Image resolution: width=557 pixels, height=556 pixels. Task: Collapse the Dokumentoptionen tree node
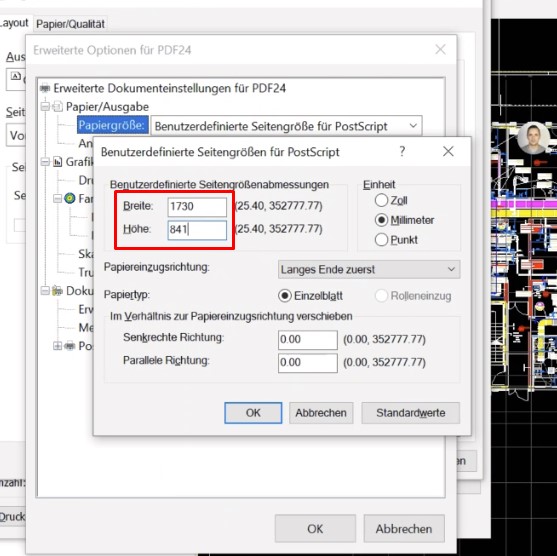pos(45,291)
